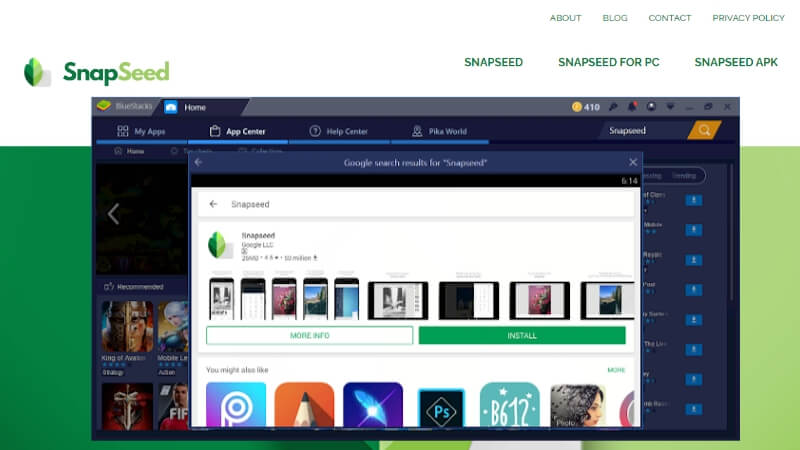
Task: Click the King of Avalon game thumbnail
Action: coord(127,327)
